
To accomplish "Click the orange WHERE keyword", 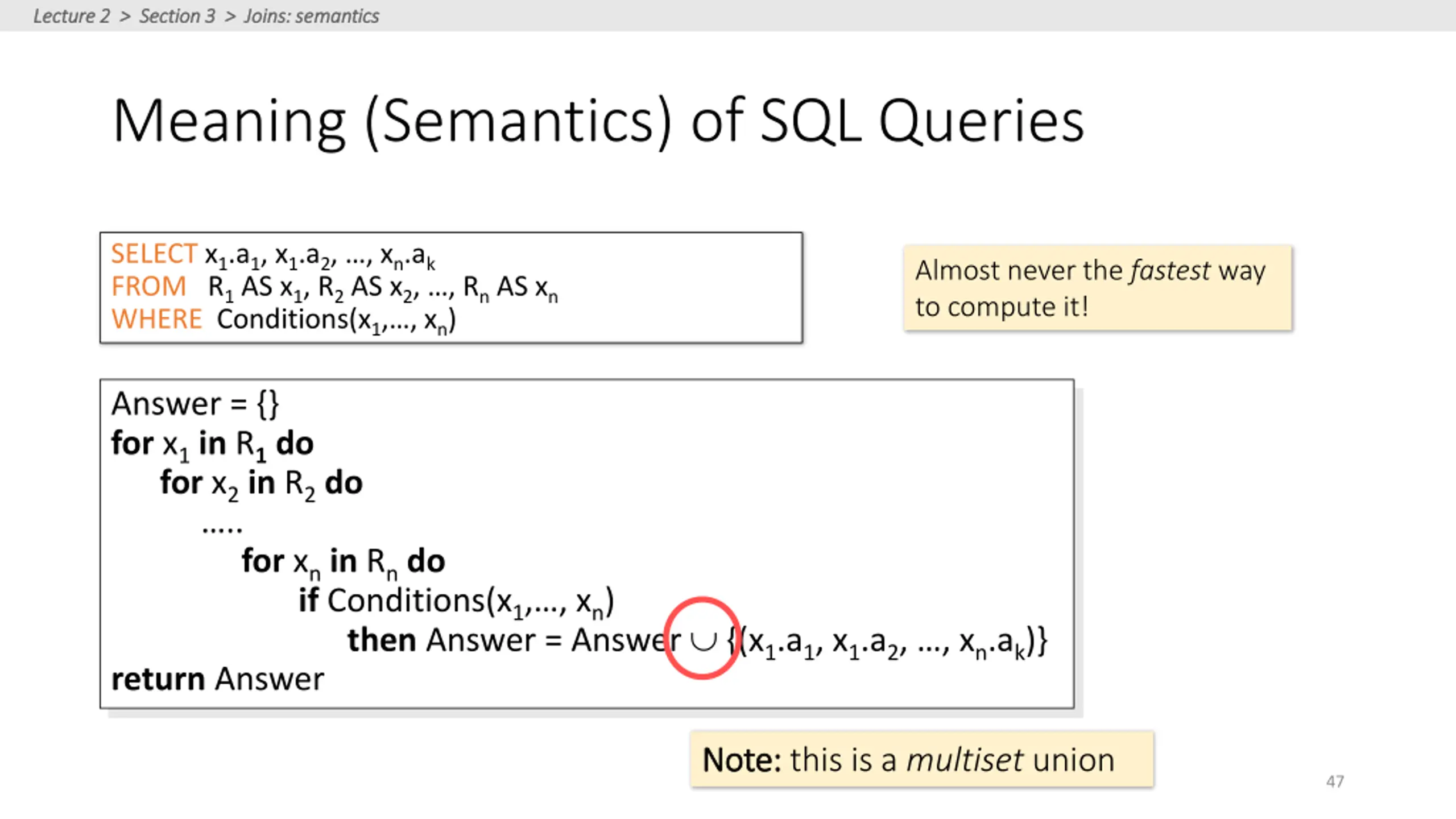I will point(156,318).
